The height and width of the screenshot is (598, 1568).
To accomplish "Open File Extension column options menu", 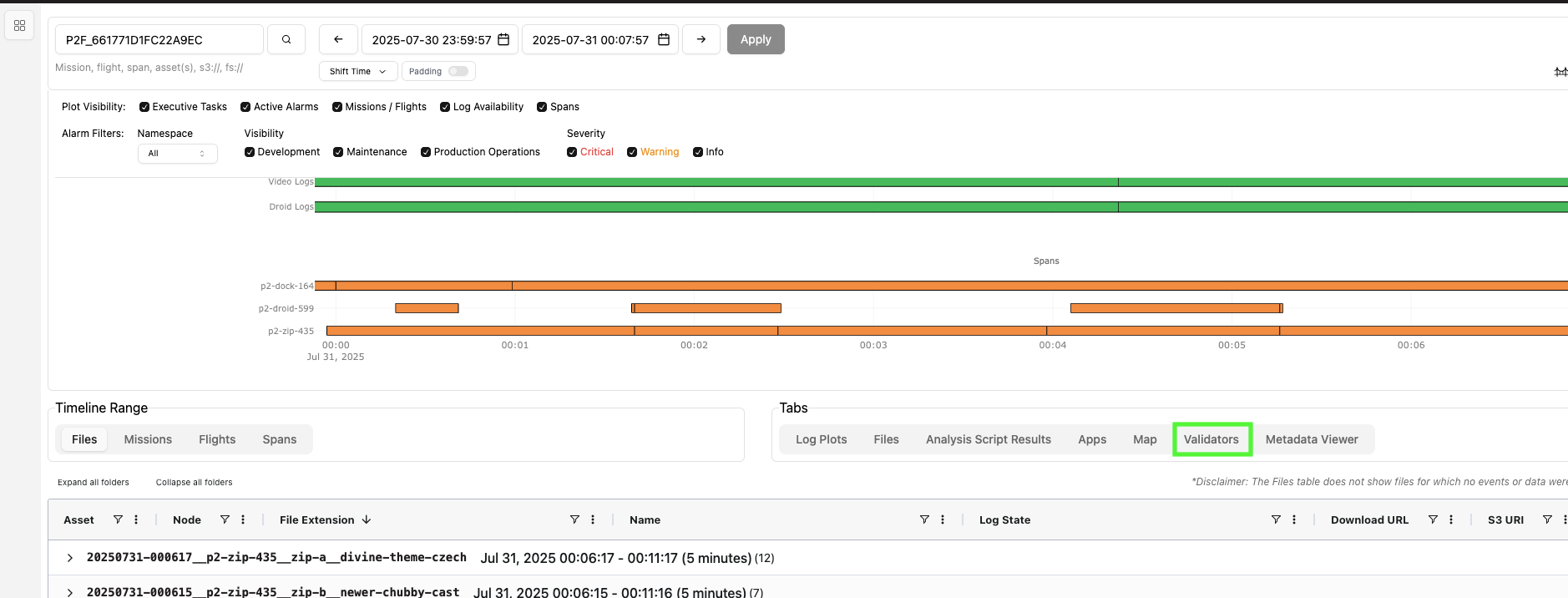I will point(593,519).
